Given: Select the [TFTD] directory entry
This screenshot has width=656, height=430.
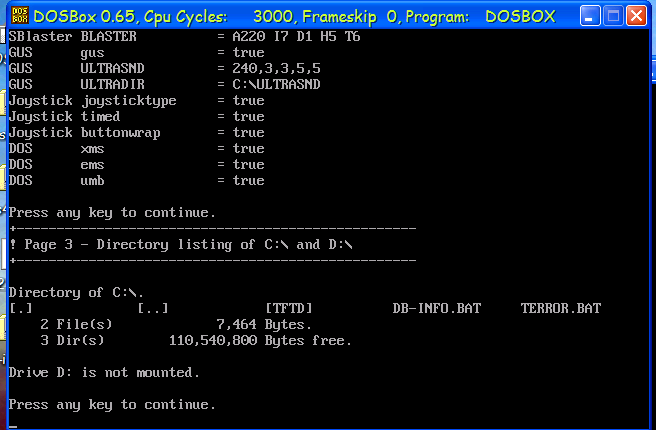Looking at the screenshot, I should pyautogui.click(x=288, y=309).
